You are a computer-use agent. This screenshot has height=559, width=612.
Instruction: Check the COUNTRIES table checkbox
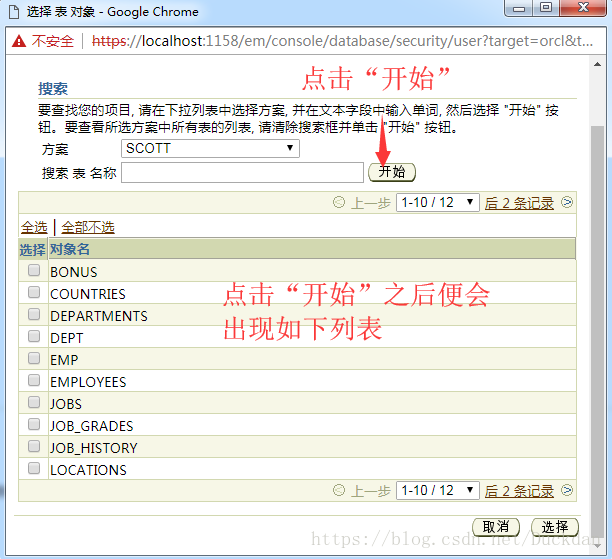coord(34,292)
